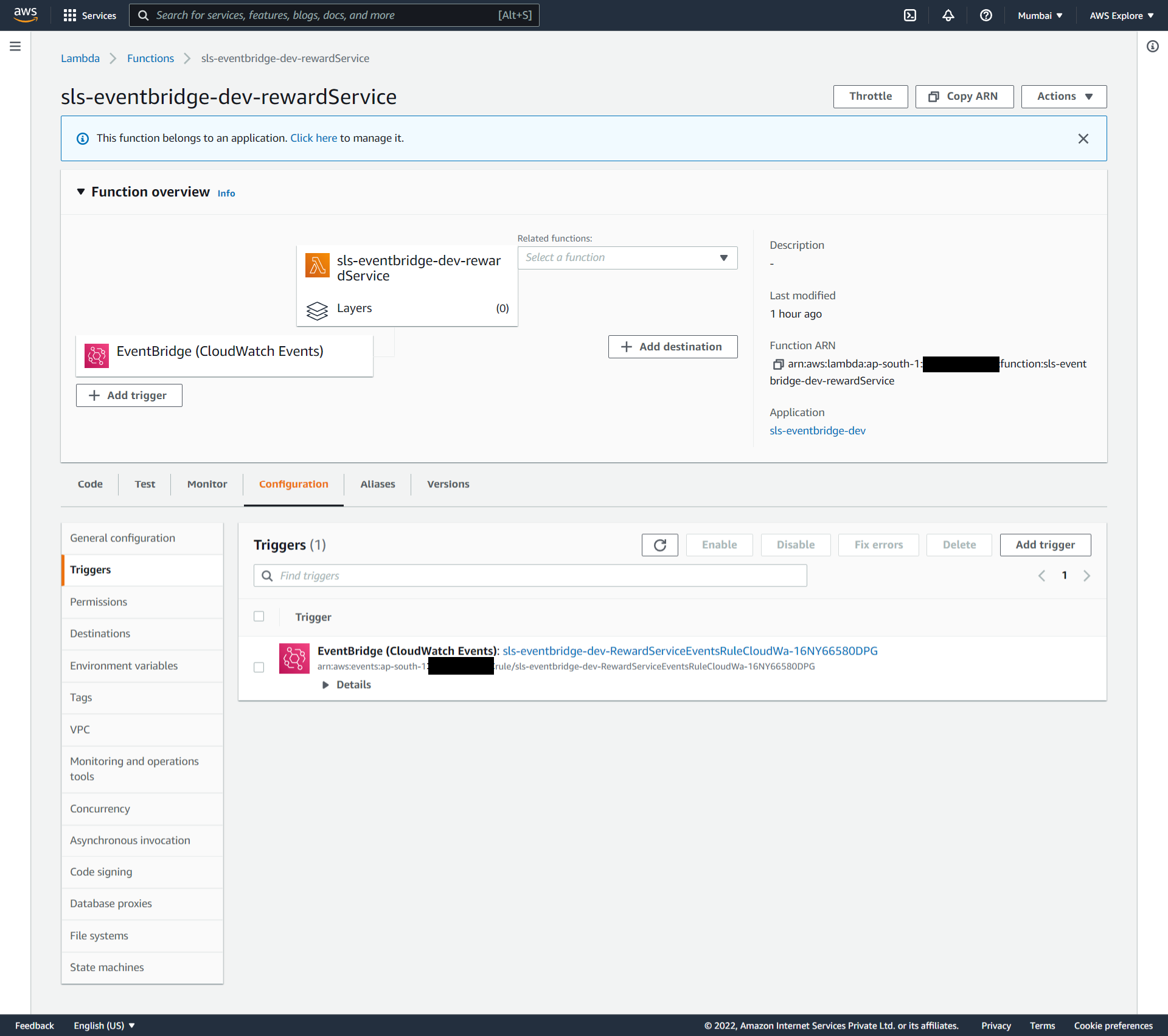
Task: Open the help question mark icon
Action: [986, 15]
